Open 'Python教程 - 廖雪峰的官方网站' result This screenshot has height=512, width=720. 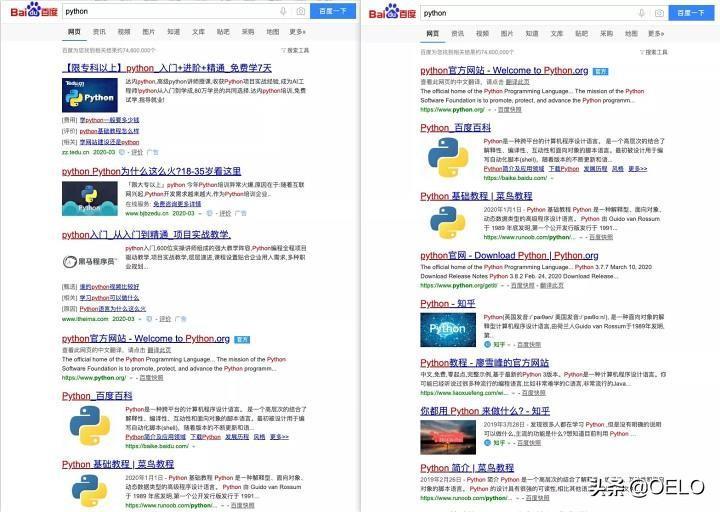point(484,363)
